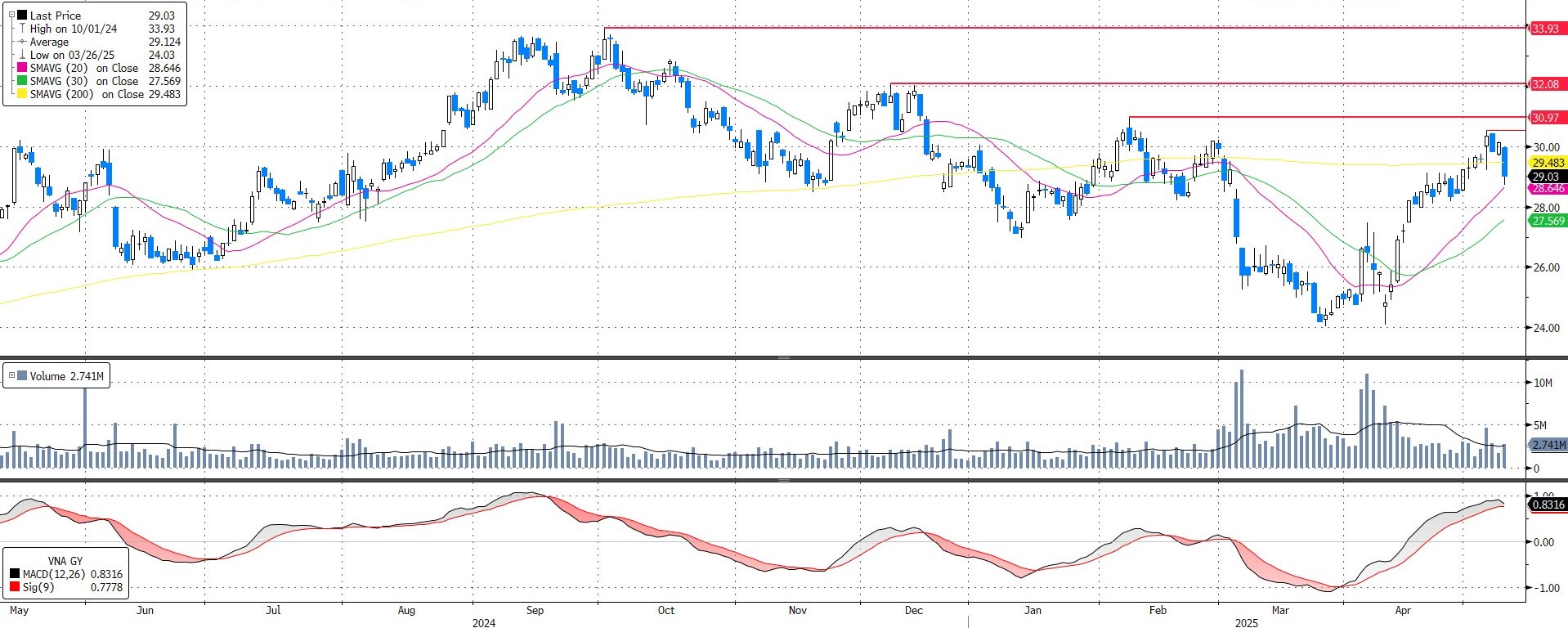Click the 'Volume 2.741M' legend label
The width and height of the screenshot is (1568, 628).
coord(66,376)
